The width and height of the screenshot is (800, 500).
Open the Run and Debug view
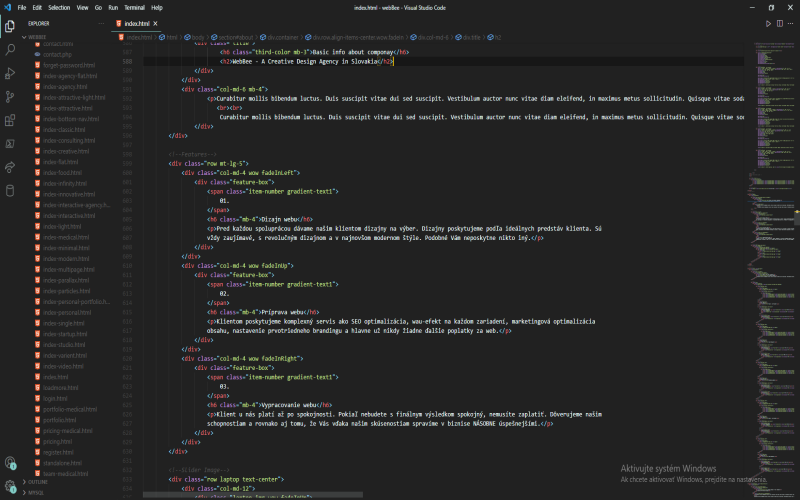tap(10, 73)
